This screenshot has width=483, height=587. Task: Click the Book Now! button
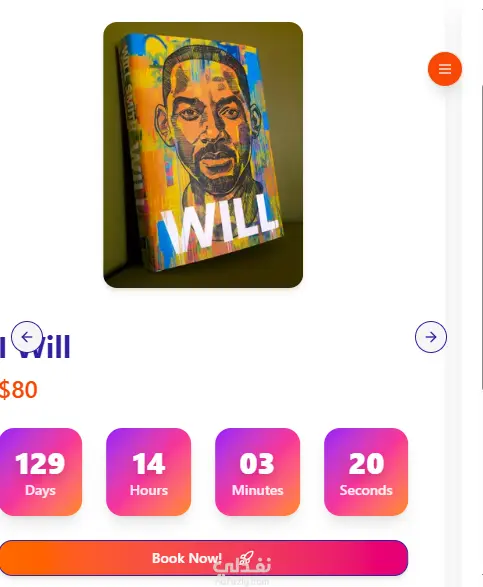point(204,558)
